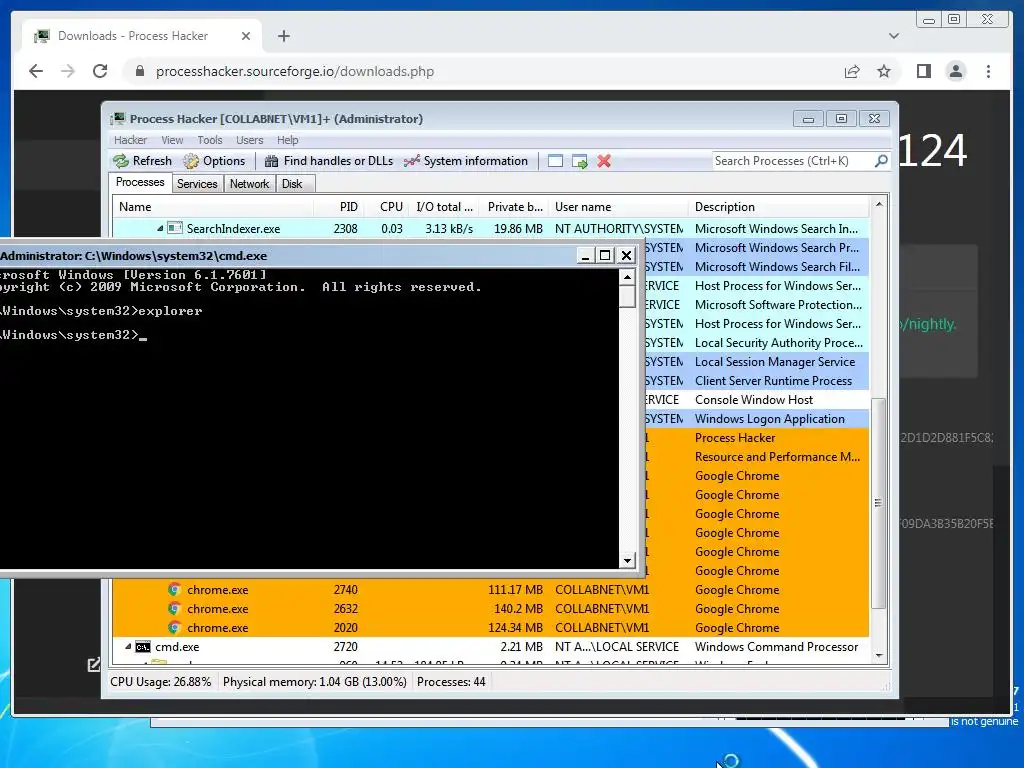Open a new Chrome tab
The image size is (1024, 768).
(283, 36)
